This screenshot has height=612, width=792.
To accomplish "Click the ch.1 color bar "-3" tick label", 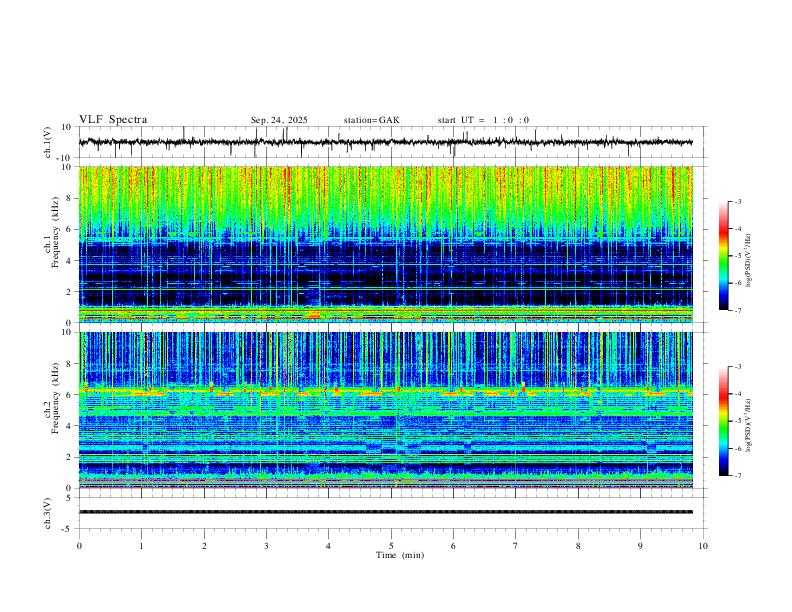I will click(x=738, y=201).
